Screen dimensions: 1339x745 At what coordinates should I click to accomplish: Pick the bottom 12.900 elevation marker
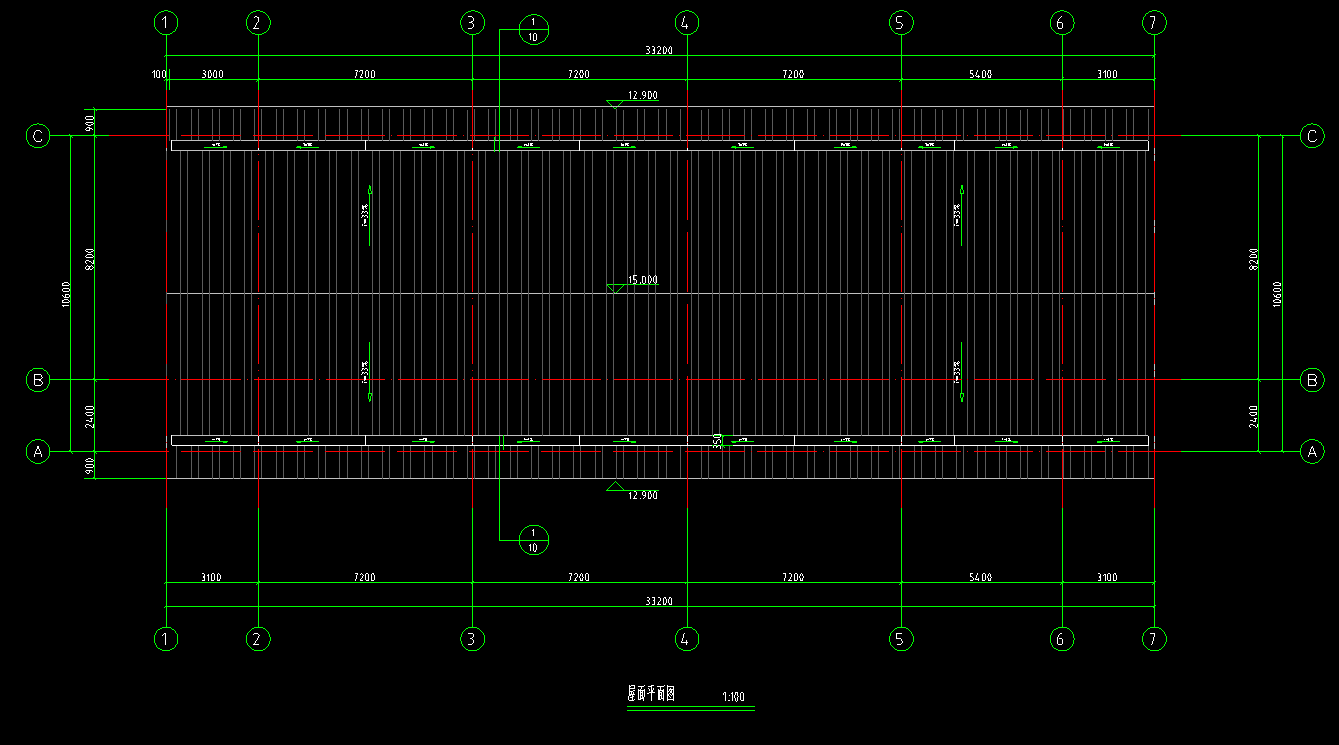click(x=641, y=495)
